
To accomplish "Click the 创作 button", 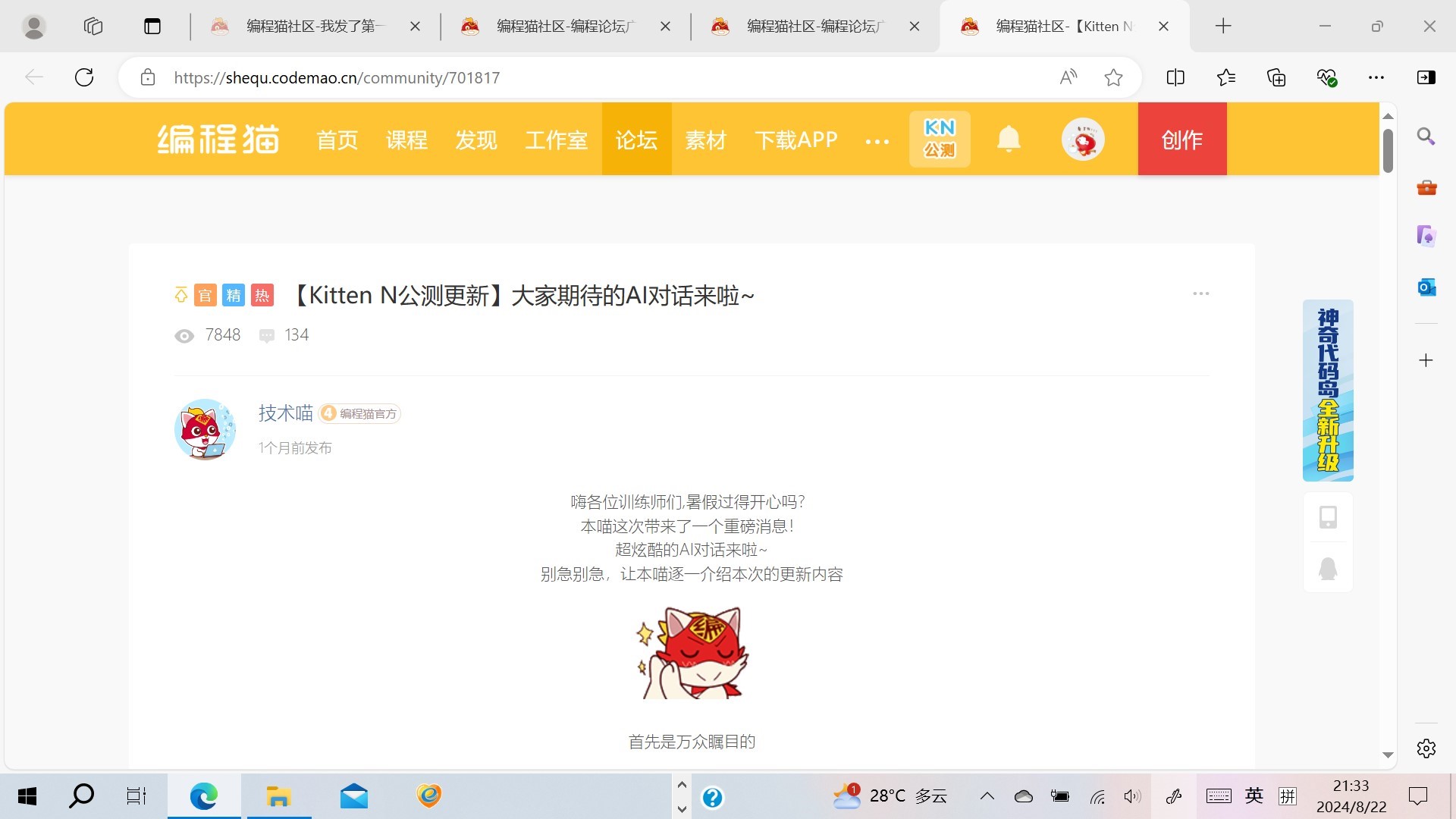I will pyautogui.click(x=1182, y=140).
